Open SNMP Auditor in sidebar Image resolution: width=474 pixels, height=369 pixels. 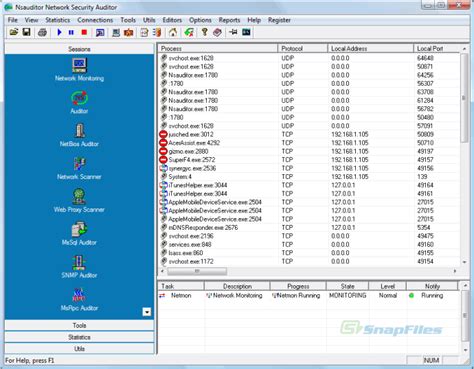pyautogui.click(x=79, y=267)
